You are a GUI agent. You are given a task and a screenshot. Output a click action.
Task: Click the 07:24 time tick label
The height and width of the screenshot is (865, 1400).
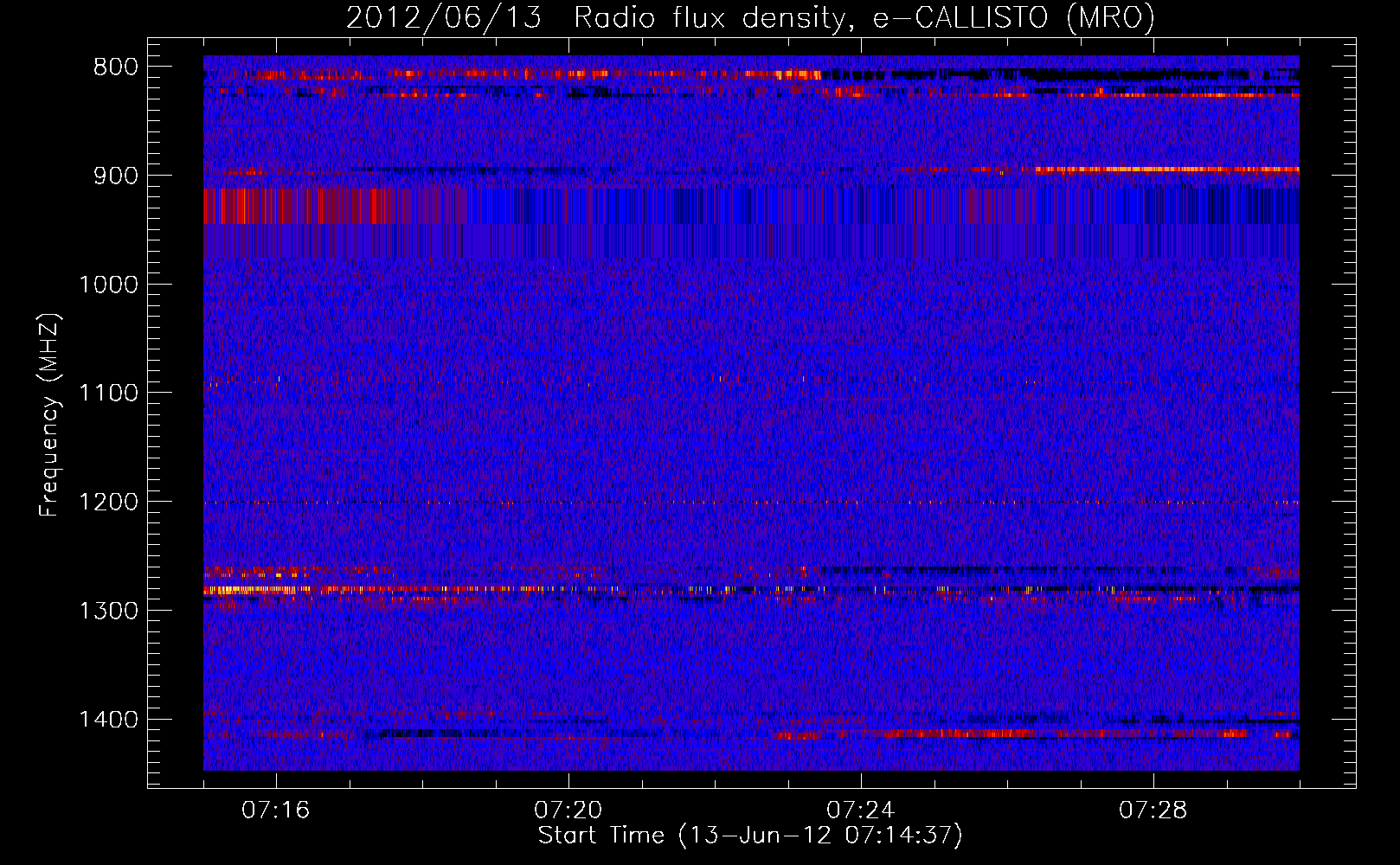tap(861, 811)
